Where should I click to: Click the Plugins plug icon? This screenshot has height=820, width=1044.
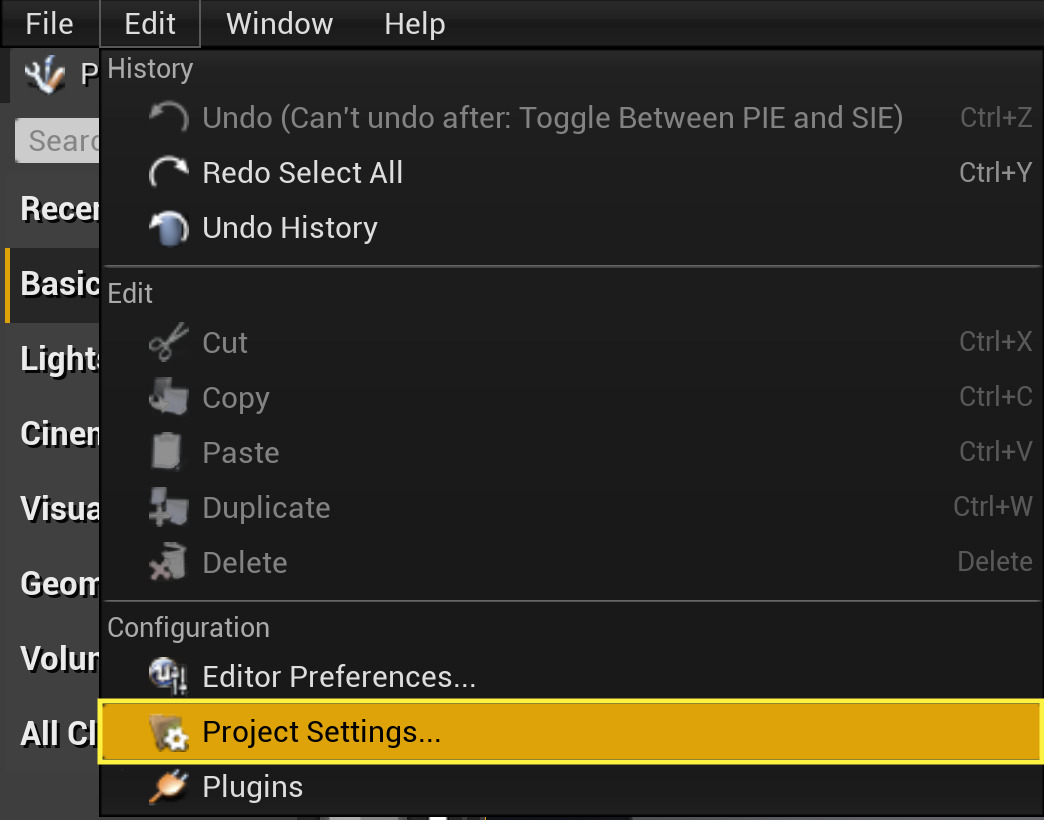click(x=168, y=787)
